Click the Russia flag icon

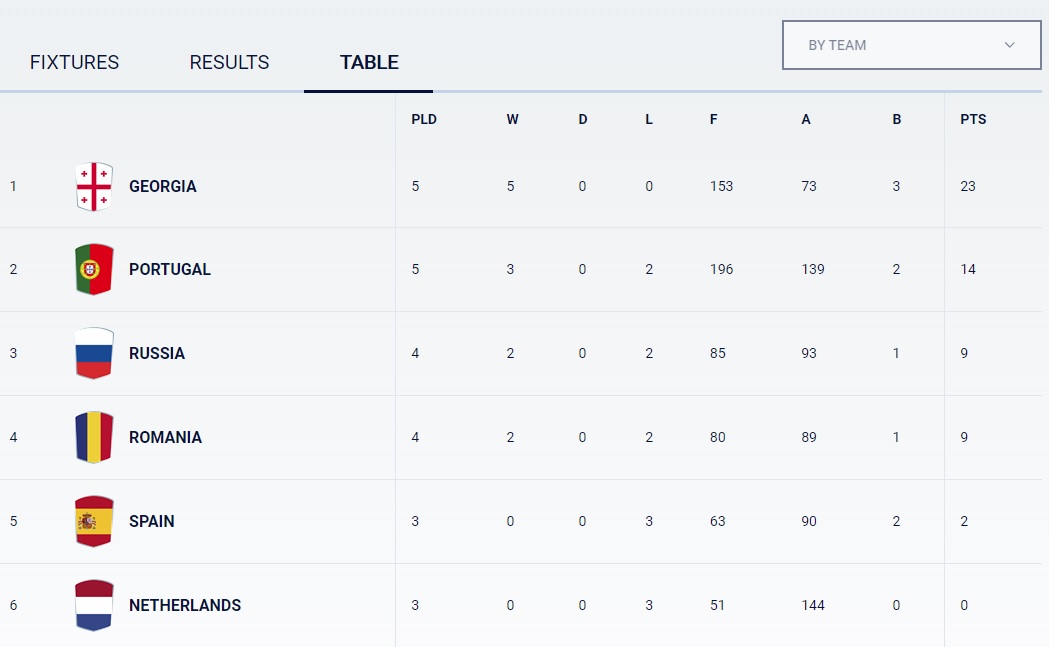tap(94, 353)
